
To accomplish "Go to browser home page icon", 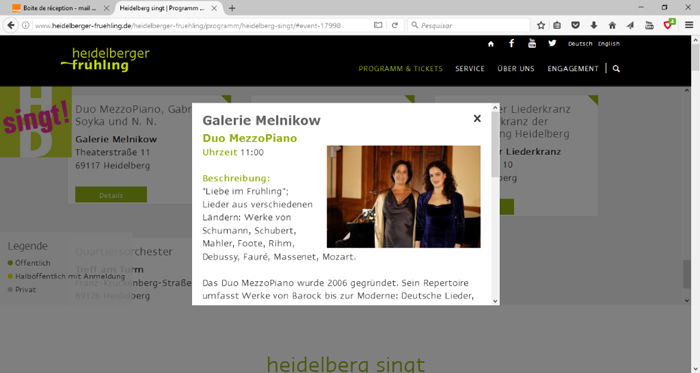I will tap(612, 25).
